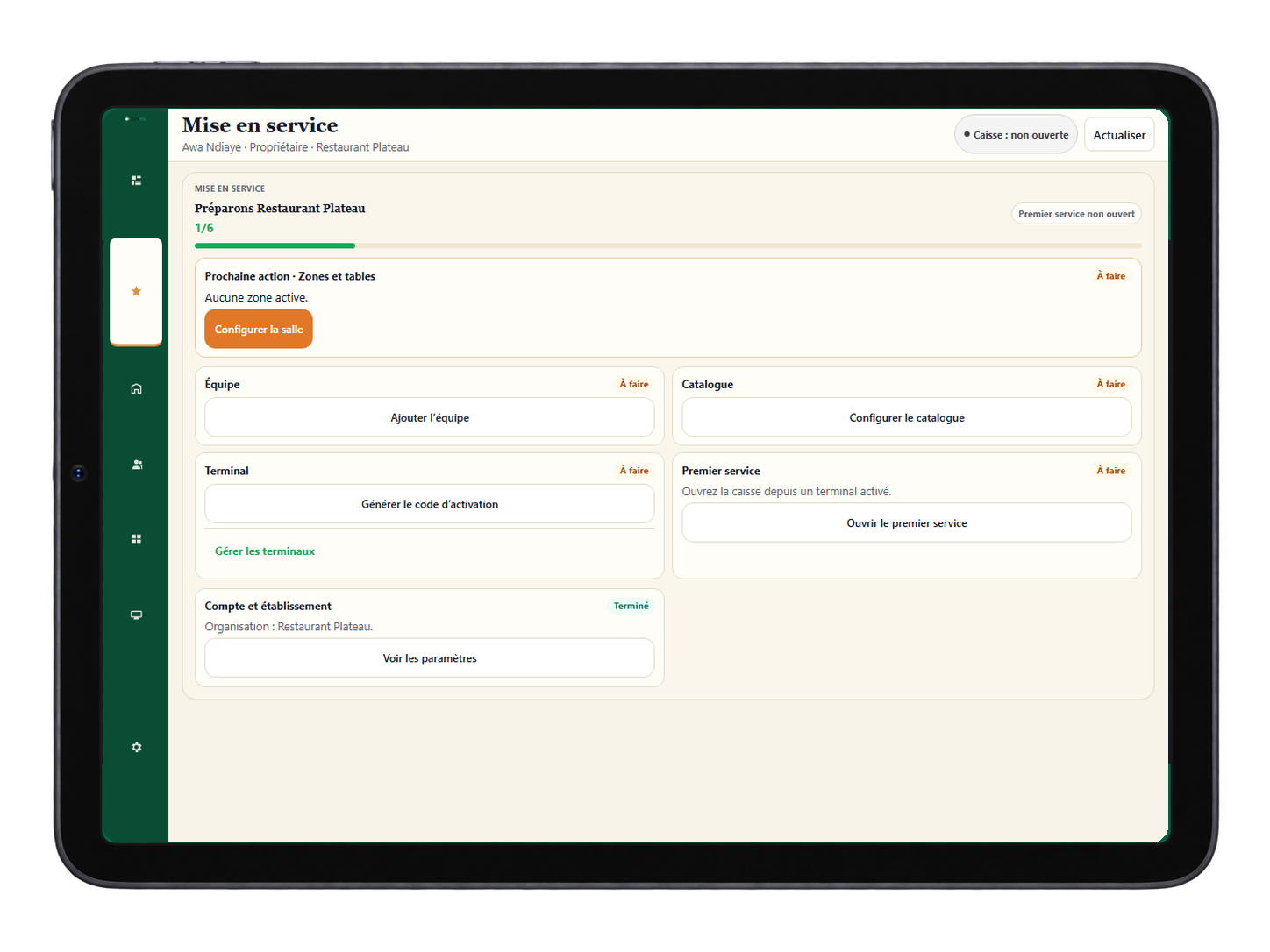Click the 'Caisse : non ouverte' status pill

(x=1016, y=135)
